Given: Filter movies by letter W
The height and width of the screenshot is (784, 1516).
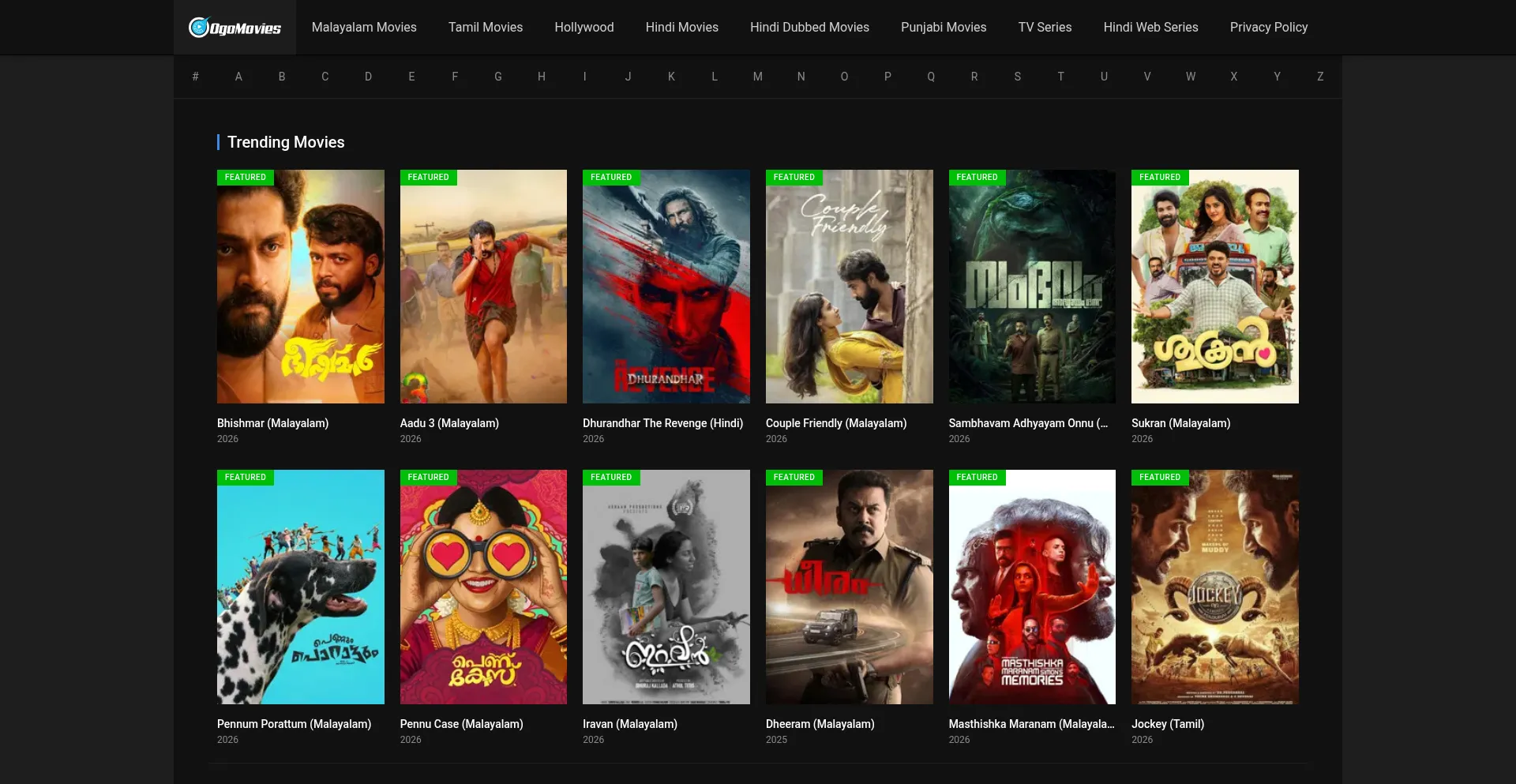Looking at the screenshot, I should [x=1191, y=77].
